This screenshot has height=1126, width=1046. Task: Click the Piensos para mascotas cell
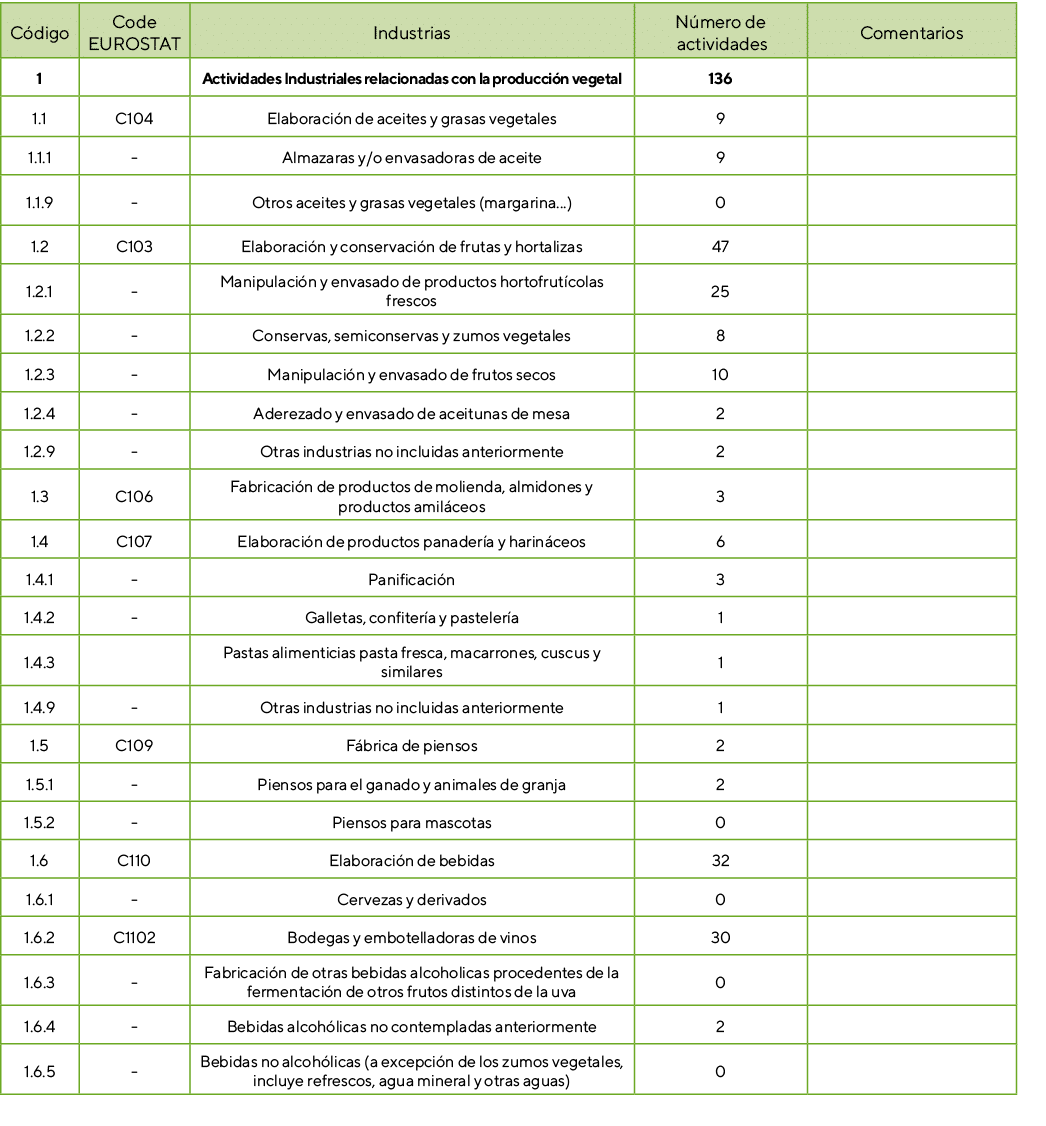411,823
